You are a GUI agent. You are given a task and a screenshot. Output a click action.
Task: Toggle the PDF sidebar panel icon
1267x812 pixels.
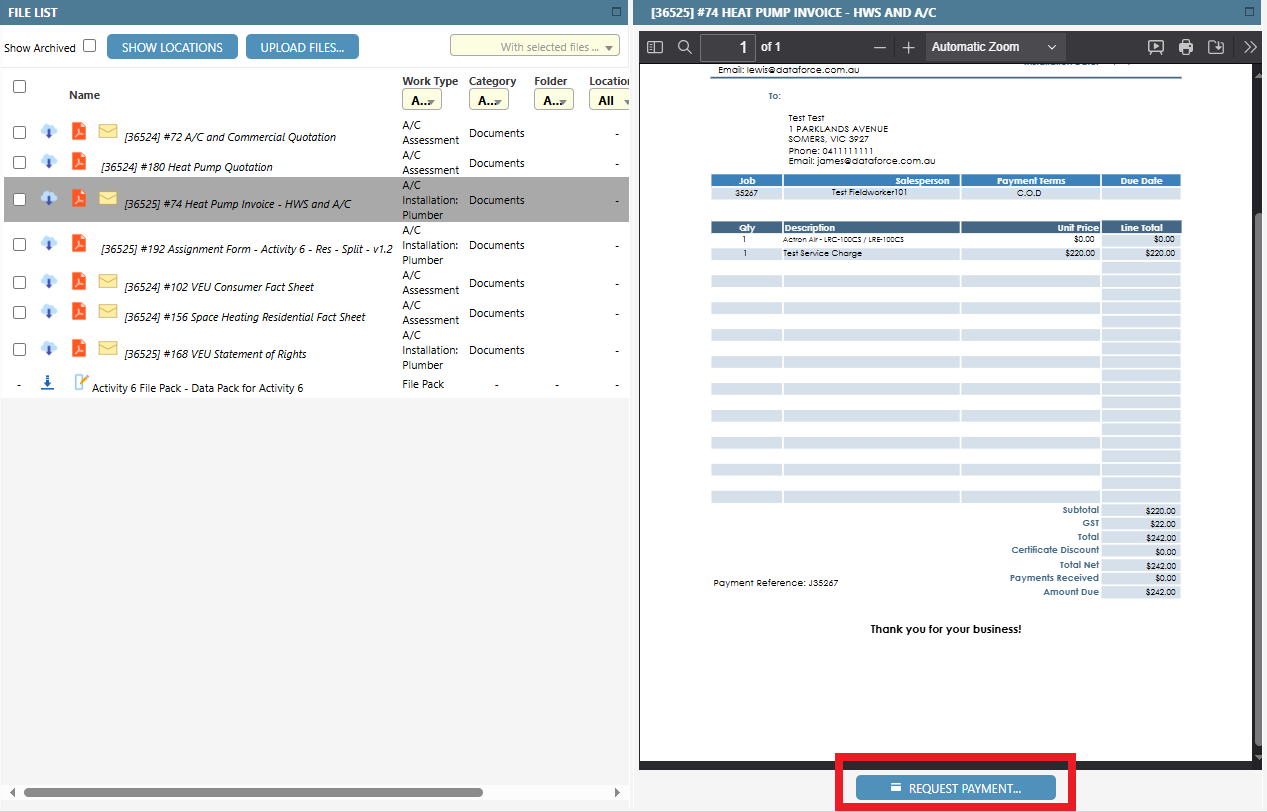click(x=655, y=46)
